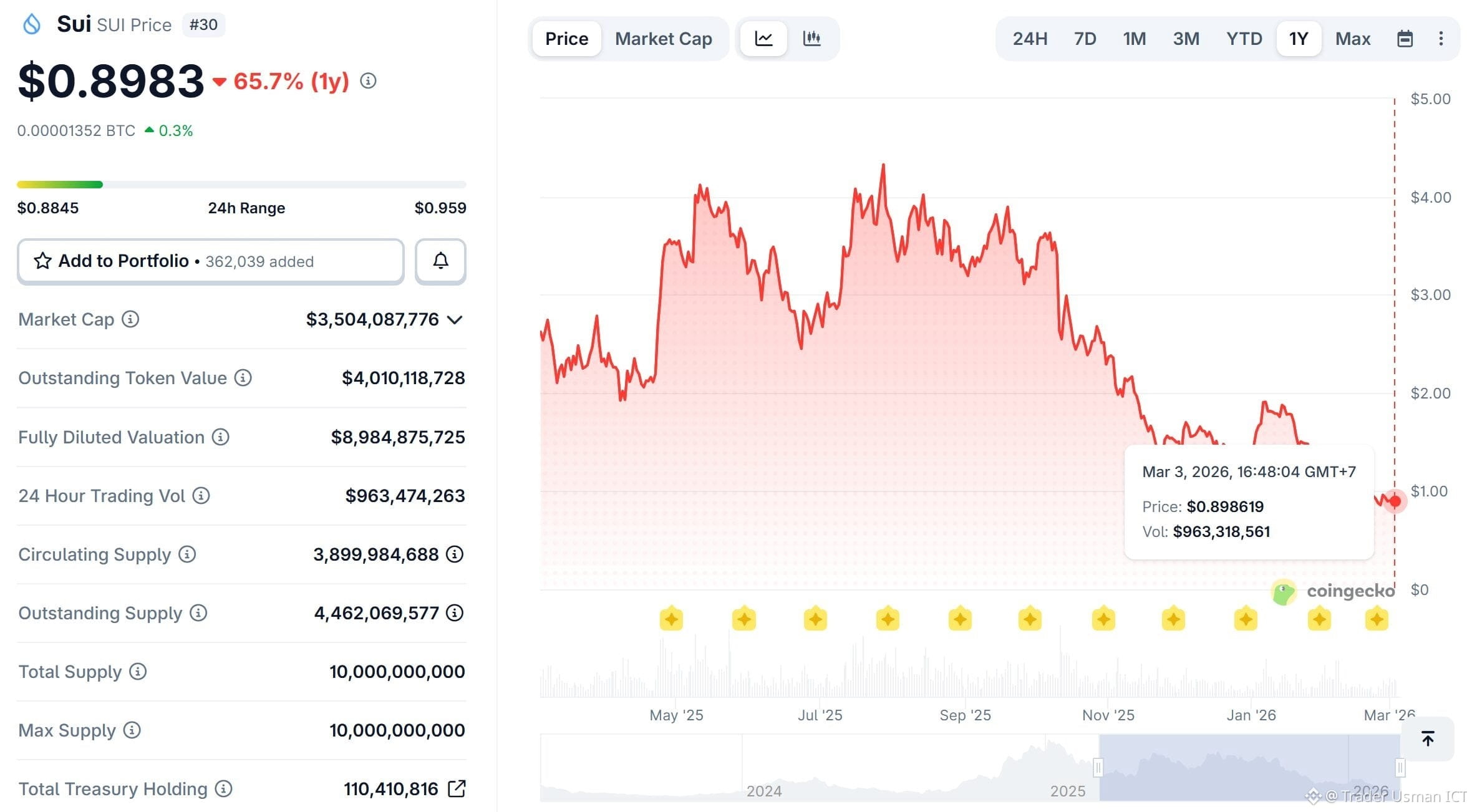Click the #30 rank badge
The image size is (1472, 812).
point(203,25)
